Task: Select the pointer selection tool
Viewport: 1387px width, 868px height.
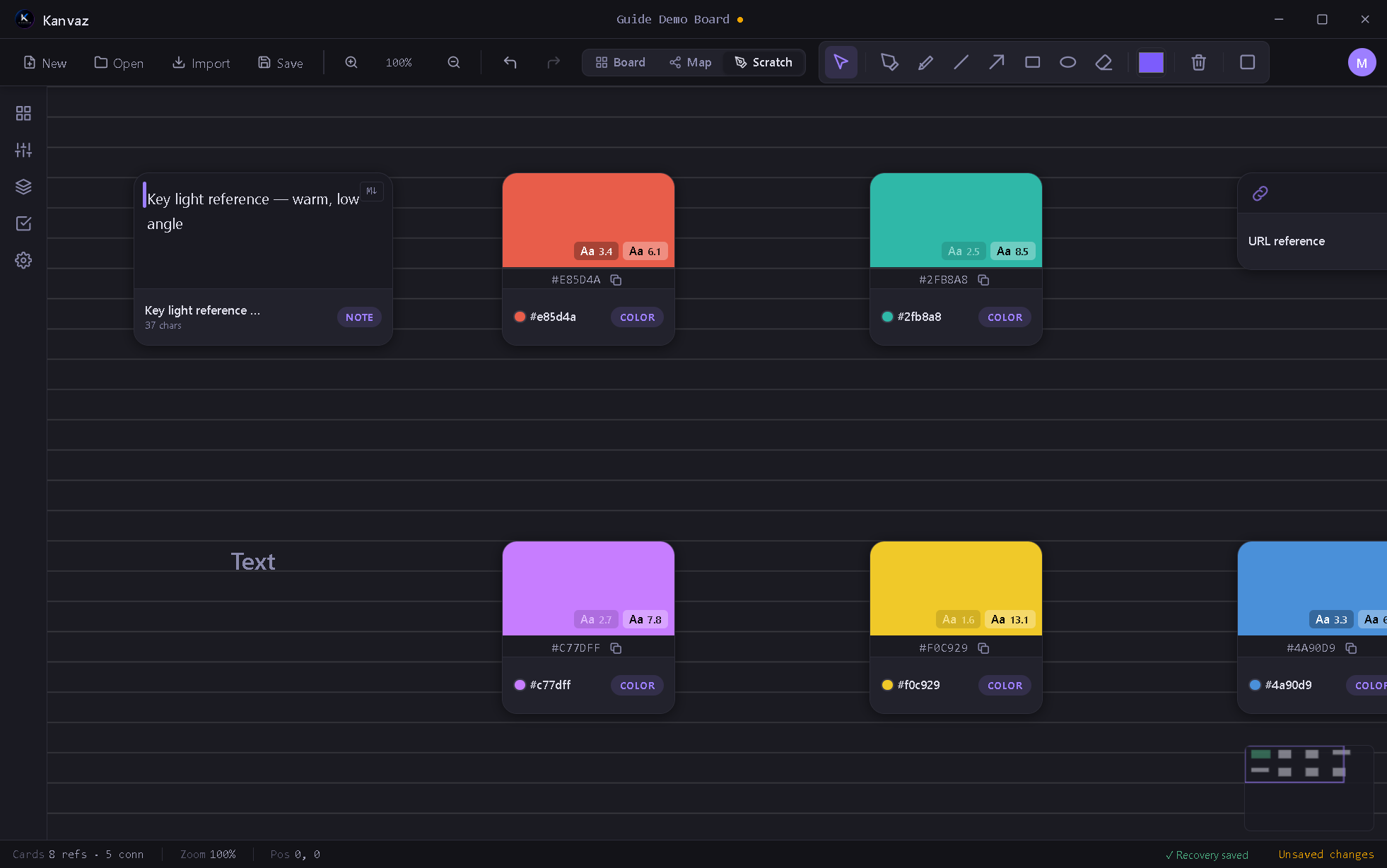Action: click(x=841, y=62)
